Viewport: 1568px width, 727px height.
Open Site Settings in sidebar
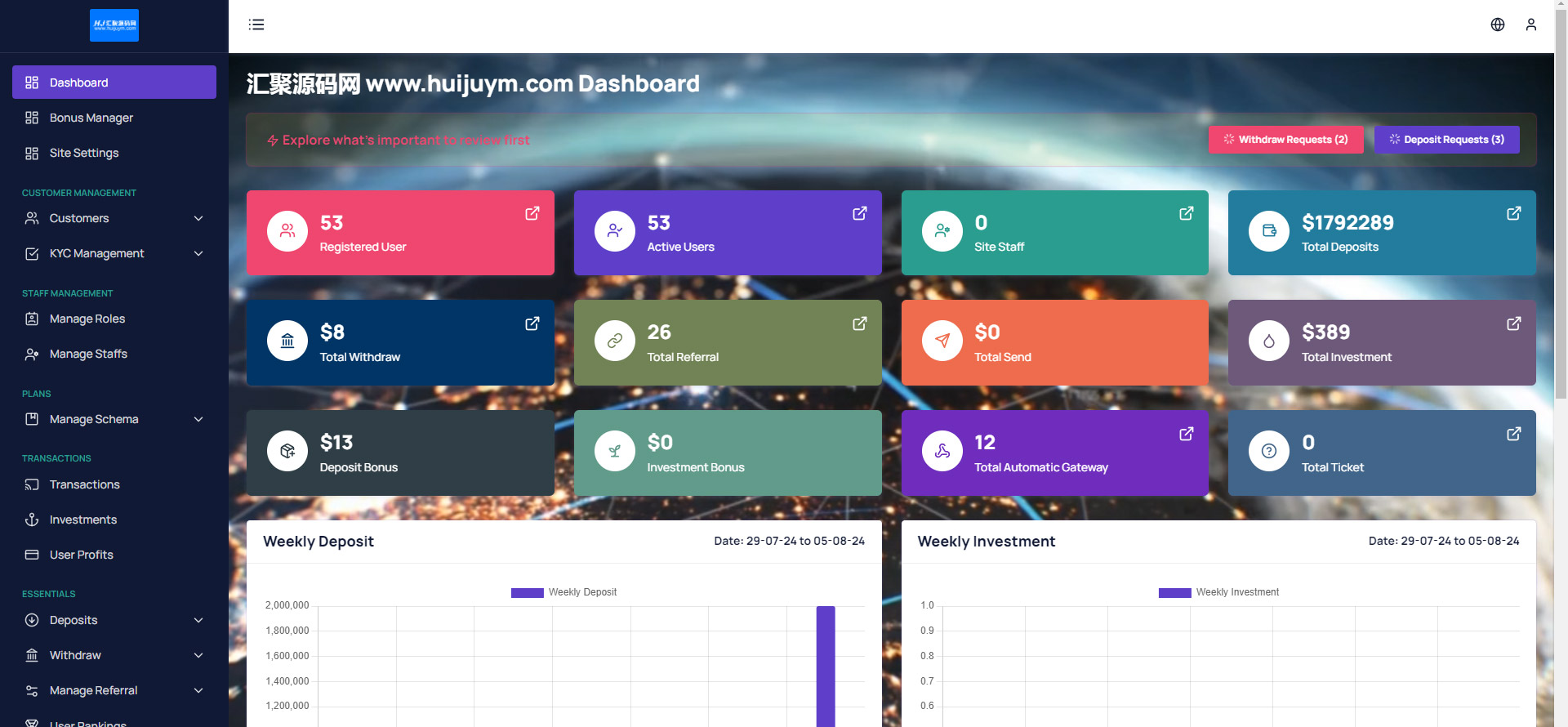click(x=114, y=153)
